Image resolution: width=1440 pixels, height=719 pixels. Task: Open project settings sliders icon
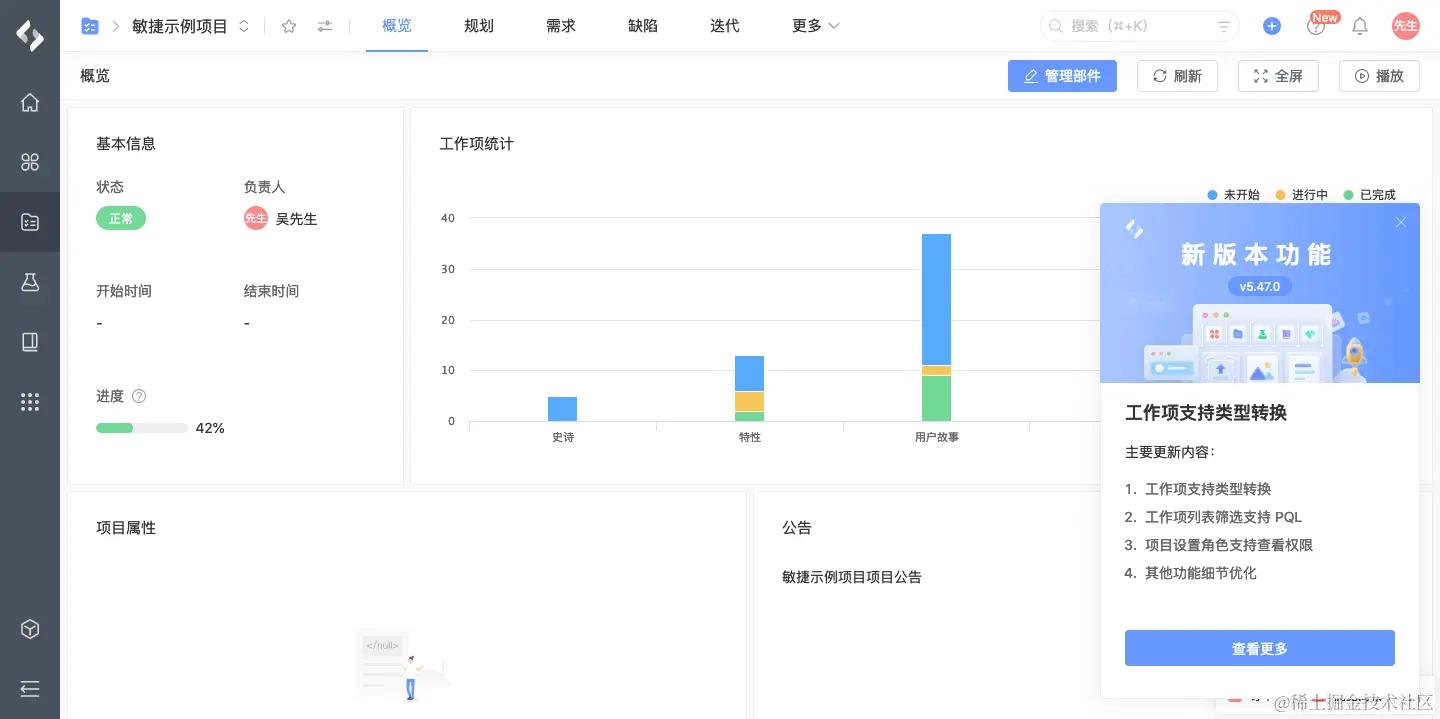(325, 26)
